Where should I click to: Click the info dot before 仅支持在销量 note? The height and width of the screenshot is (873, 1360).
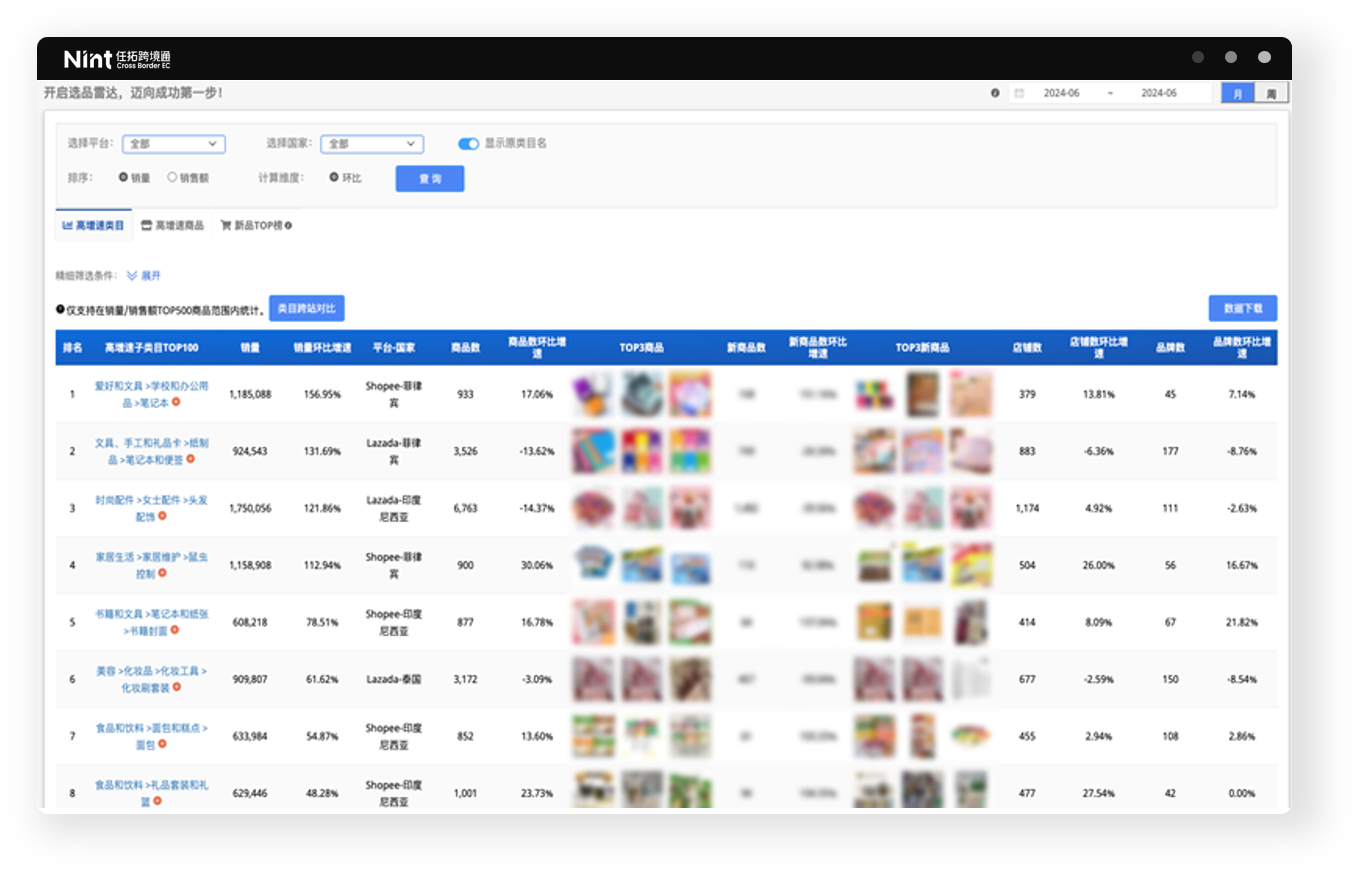pyautogui.click(x=61, y=310)
